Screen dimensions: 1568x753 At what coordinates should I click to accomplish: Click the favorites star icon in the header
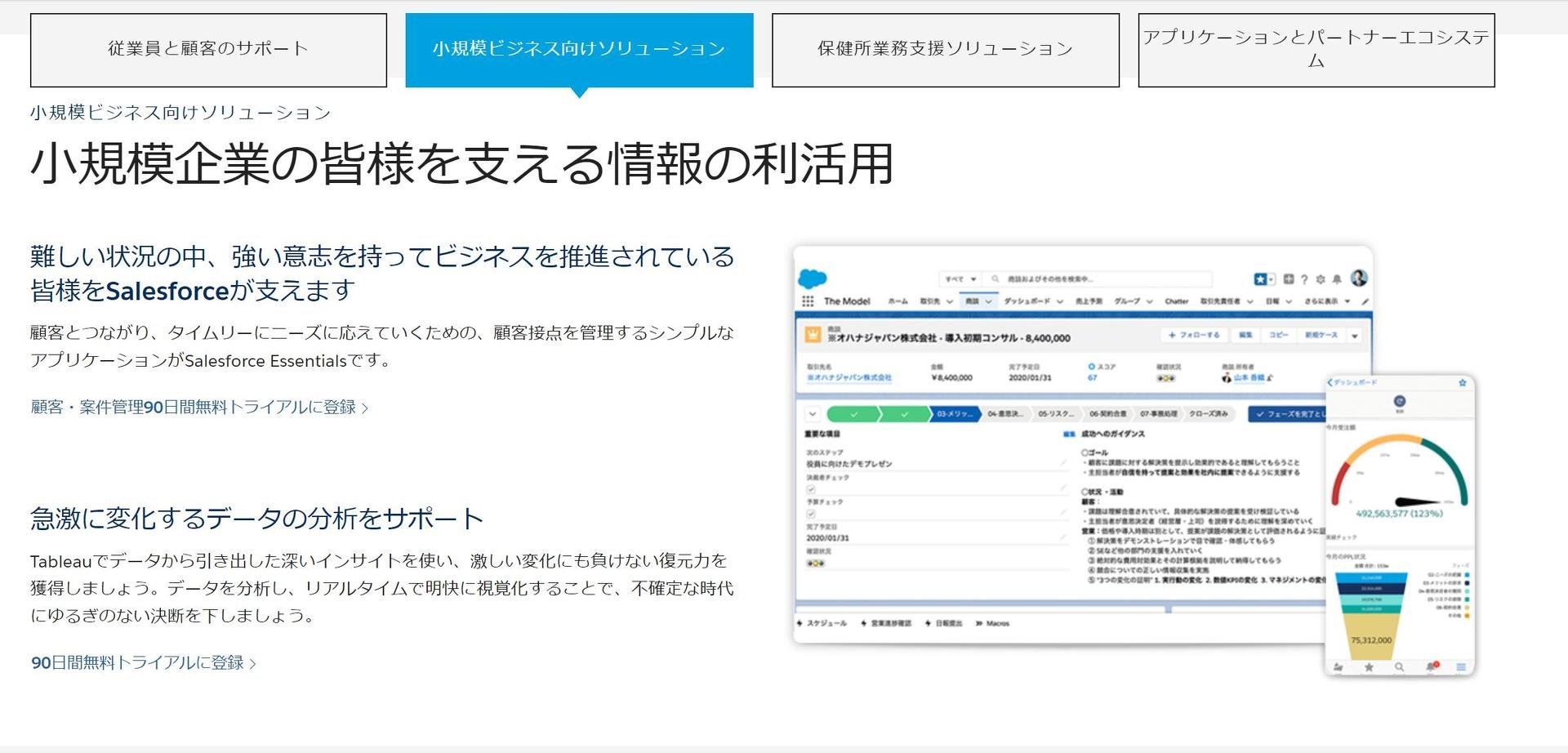(1260, 279)
